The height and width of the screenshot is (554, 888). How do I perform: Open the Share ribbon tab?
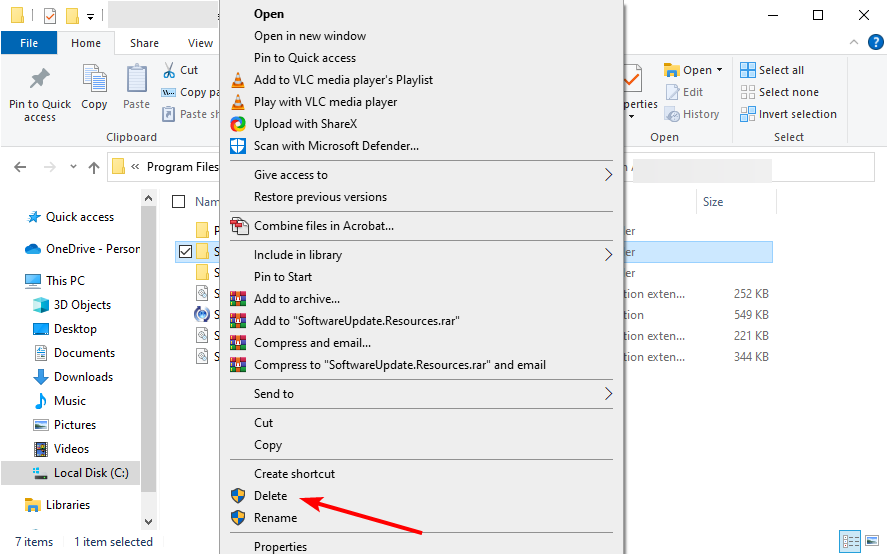pyautogui.click(x=144, y=43)
